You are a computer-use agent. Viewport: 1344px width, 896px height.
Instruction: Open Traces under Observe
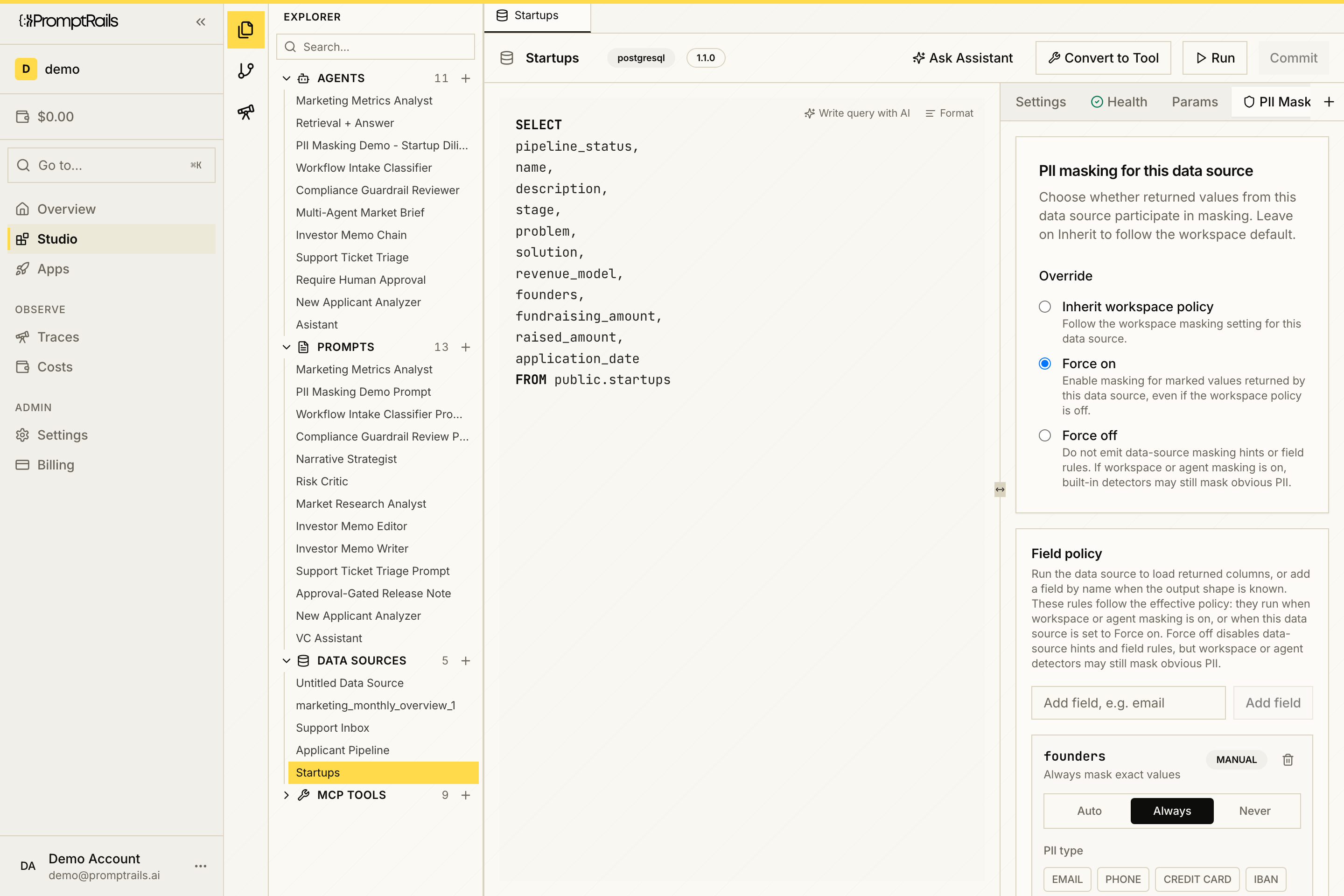pyautogui.click(x=112, y=337)
